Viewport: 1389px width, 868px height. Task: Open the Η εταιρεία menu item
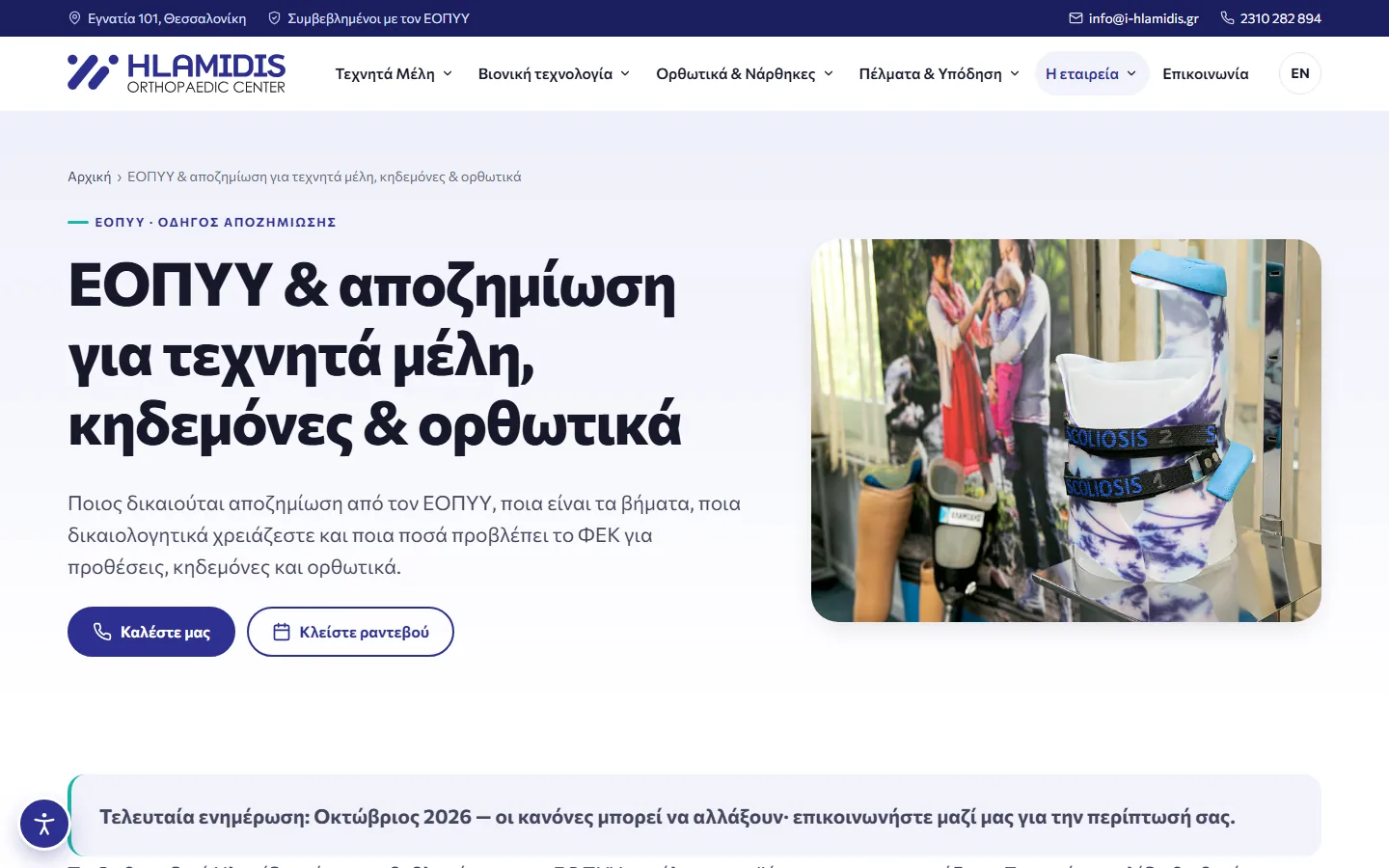[x=1092, y=73]
